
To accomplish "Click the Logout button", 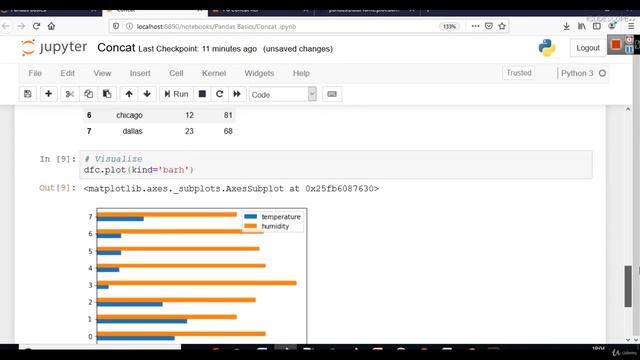I will pyautogui.click(x=588, y=48).
